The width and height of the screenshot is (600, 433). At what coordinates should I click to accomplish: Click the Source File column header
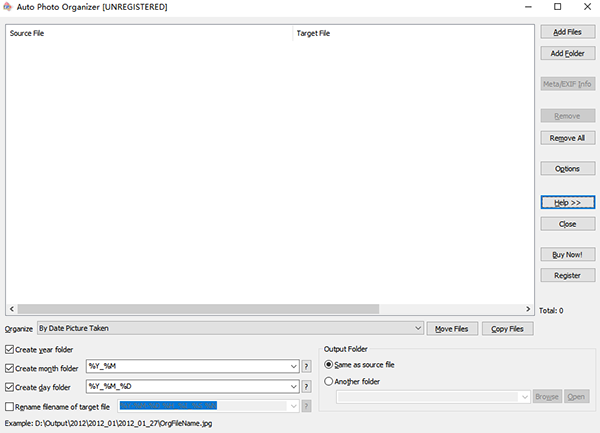(149, 33)
